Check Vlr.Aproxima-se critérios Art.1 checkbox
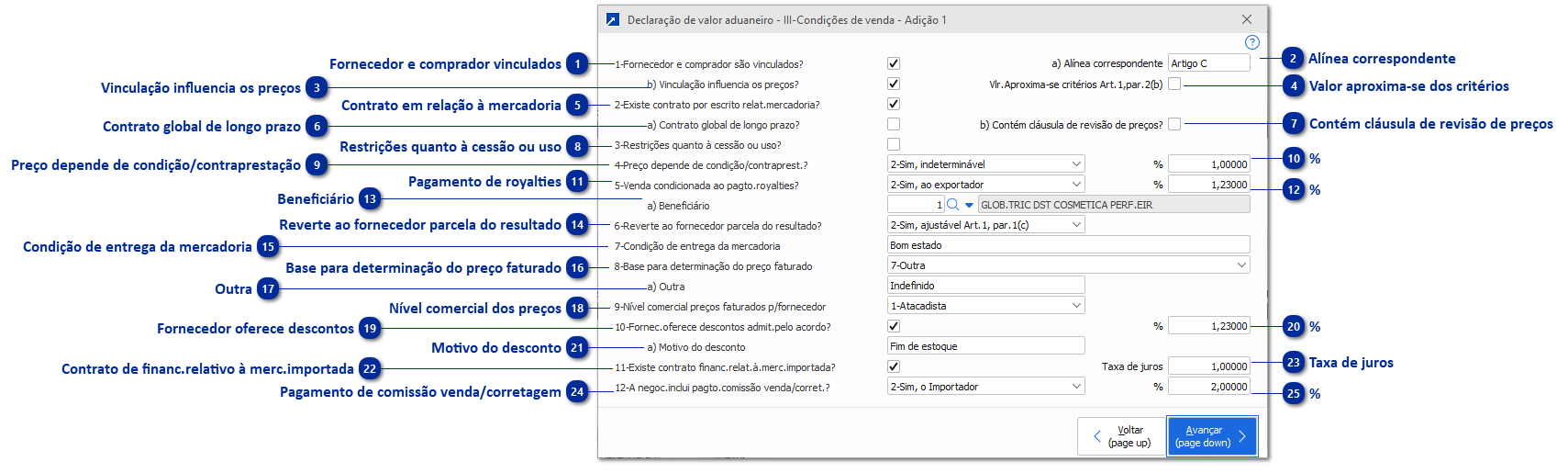This screenshot has height=473, width=1568. (1174, 84)
